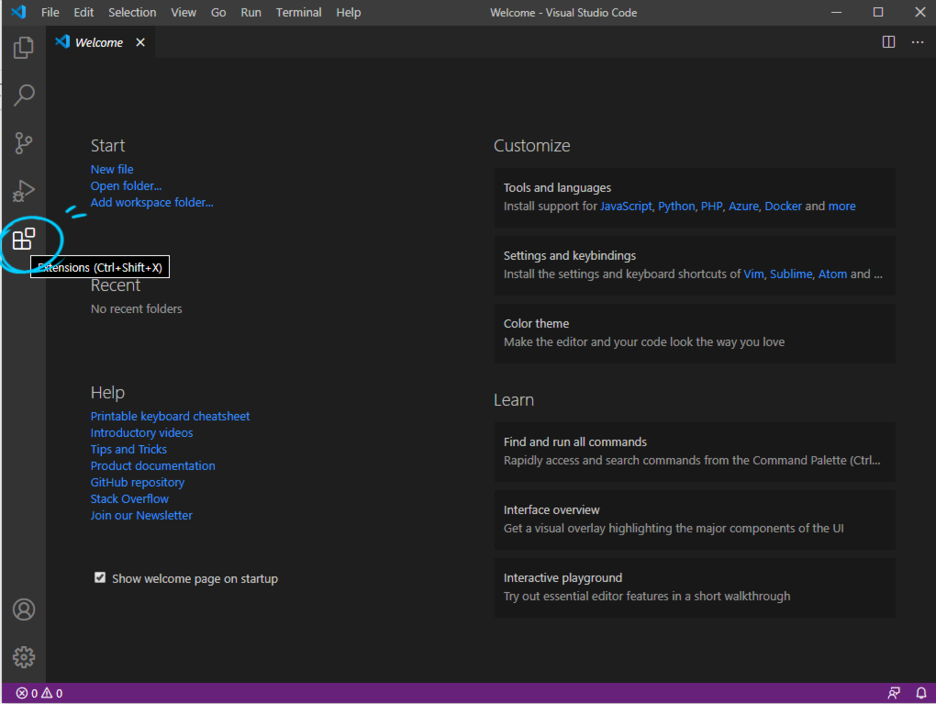936x704 pixels.
Task: Open the Go menu
Action: pos(218,13)
